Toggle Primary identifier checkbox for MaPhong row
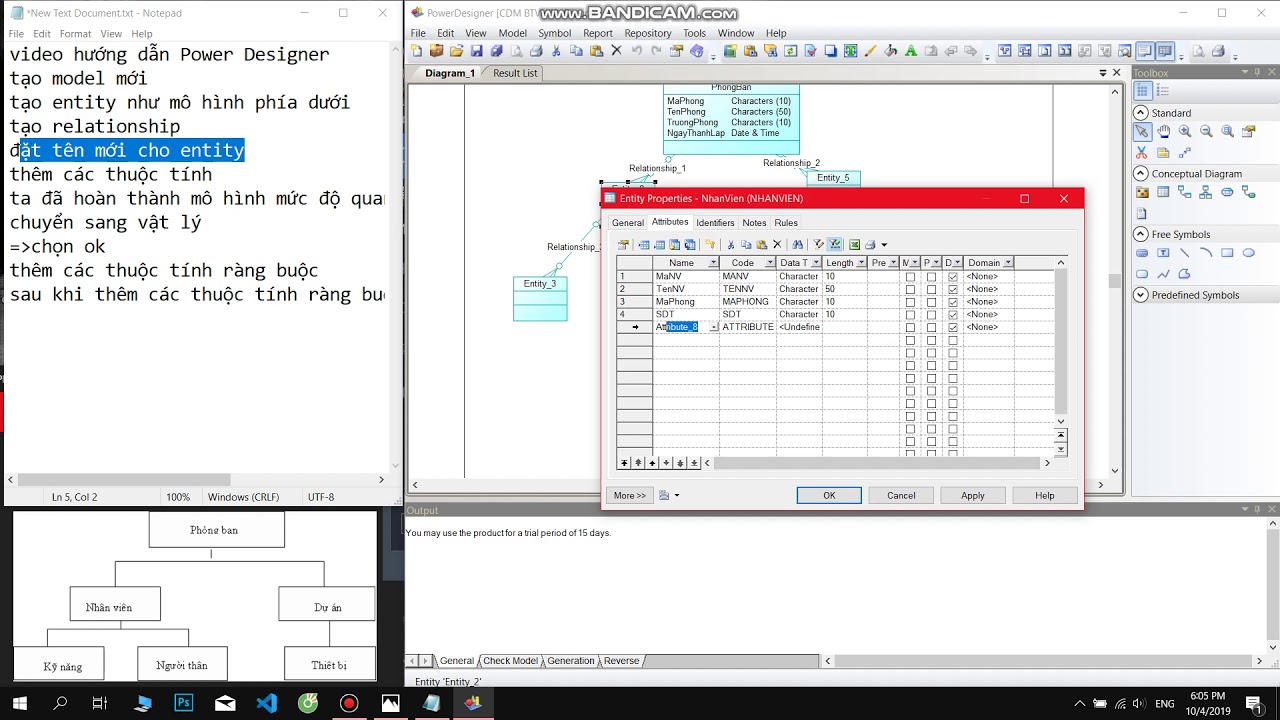Viewport: 1280px width, 720px height. [931, 302]
